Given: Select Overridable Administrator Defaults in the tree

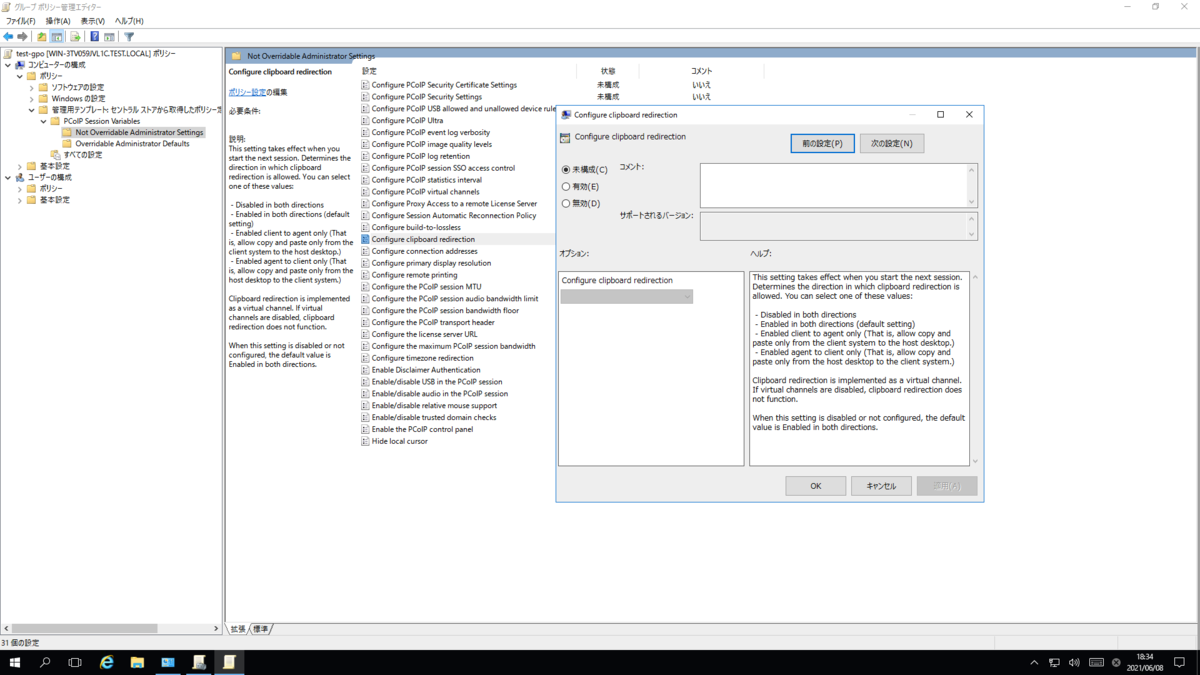Looking at the screenshot, I should [x=132, y=144].
